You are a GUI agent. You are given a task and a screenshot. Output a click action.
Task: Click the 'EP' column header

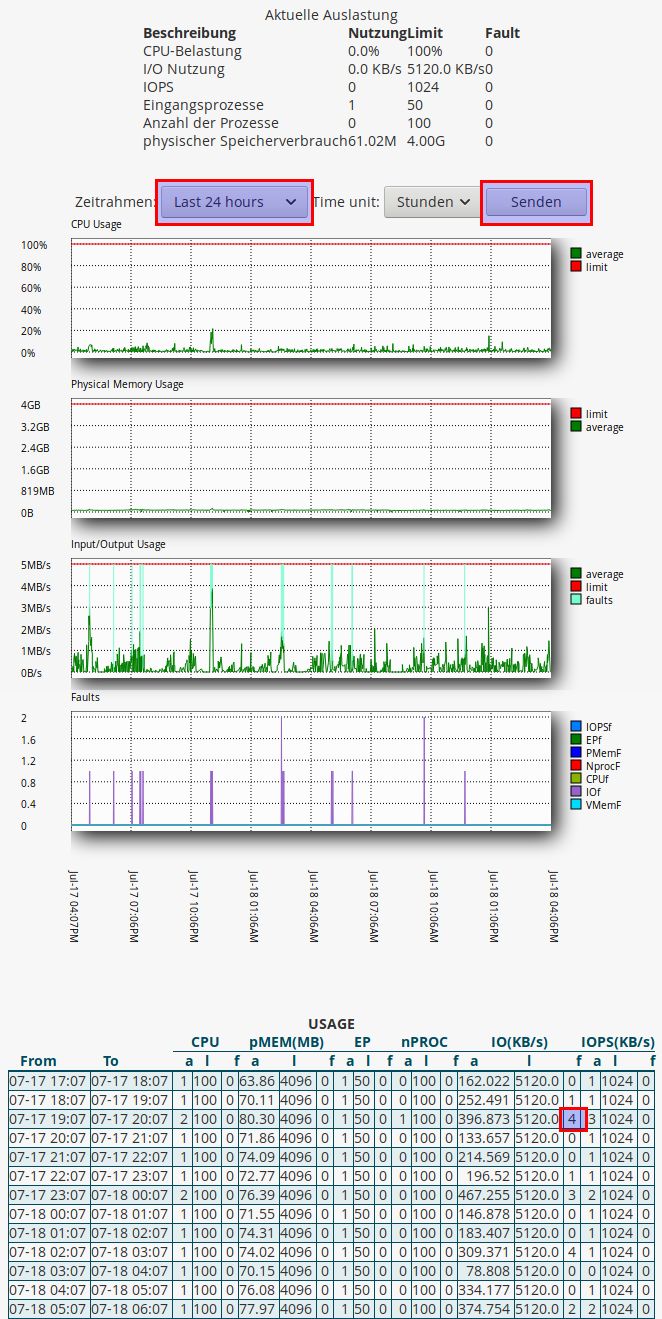[x=363, y=1042]
